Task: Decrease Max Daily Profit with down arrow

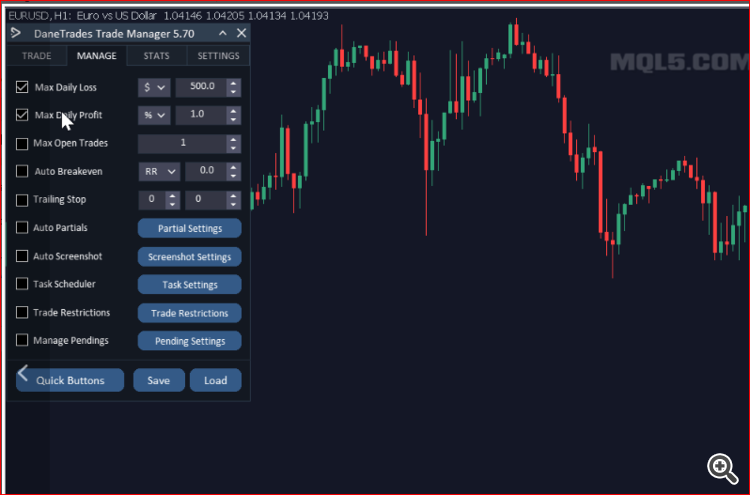Action: 233,120
